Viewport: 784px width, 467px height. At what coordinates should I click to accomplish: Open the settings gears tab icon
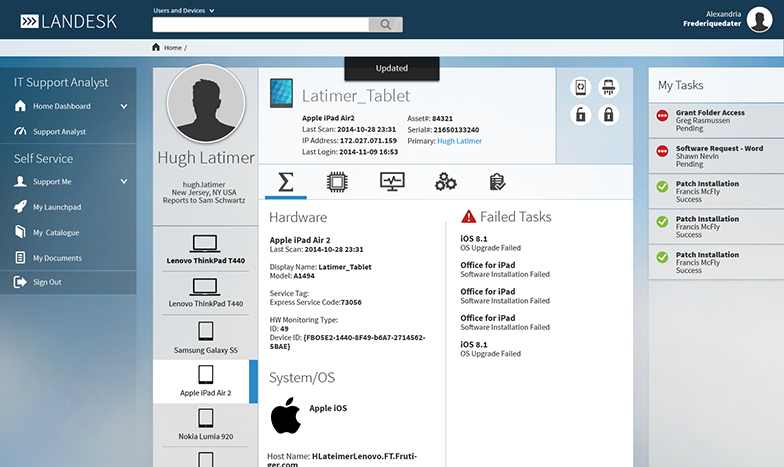(446, 181)
